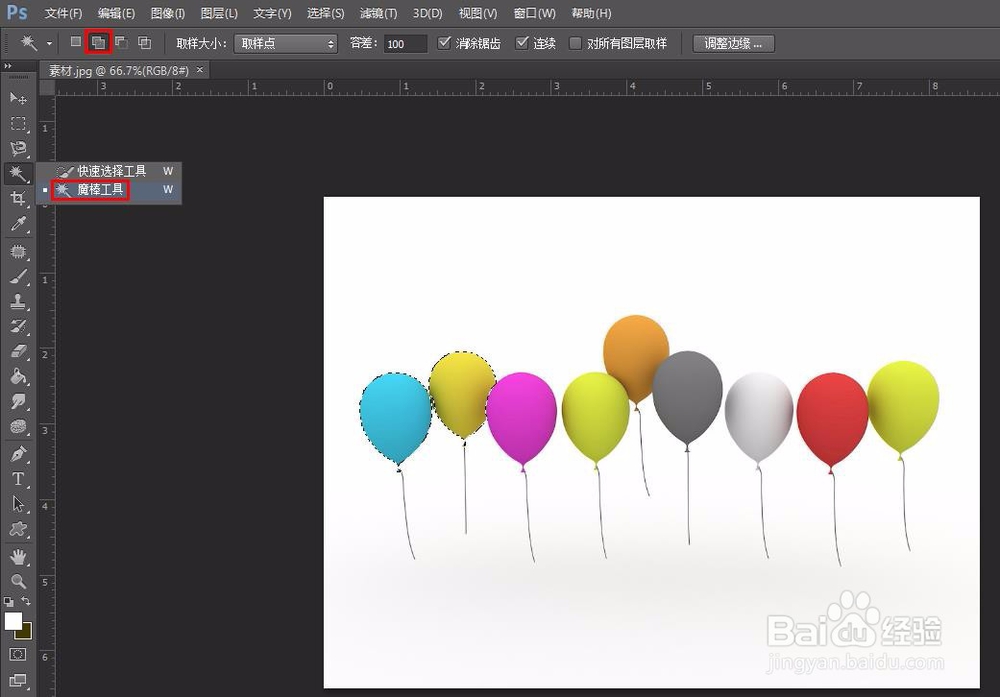Click the 调整边缘 button
Image resolution: width=1000 pixels, height=697 pixels.
[x=733, y=43]
